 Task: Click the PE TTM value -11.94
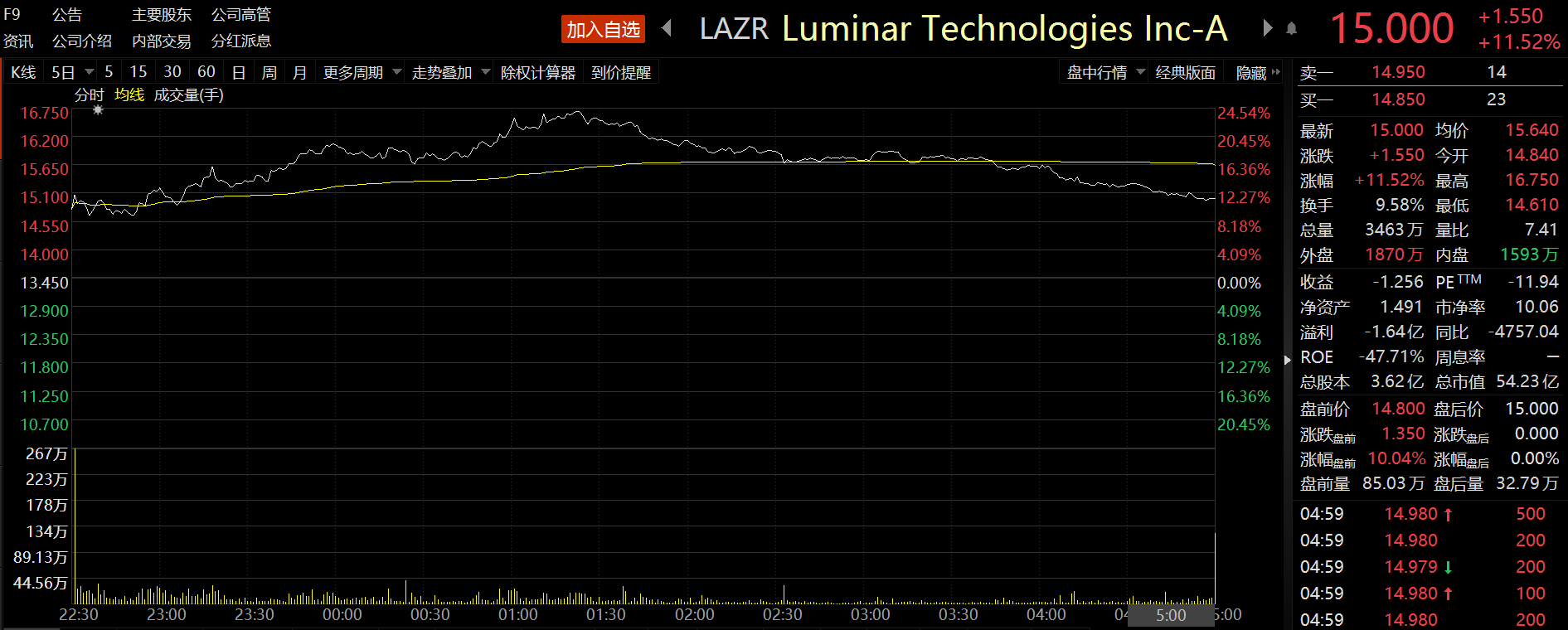(1533, 282)
